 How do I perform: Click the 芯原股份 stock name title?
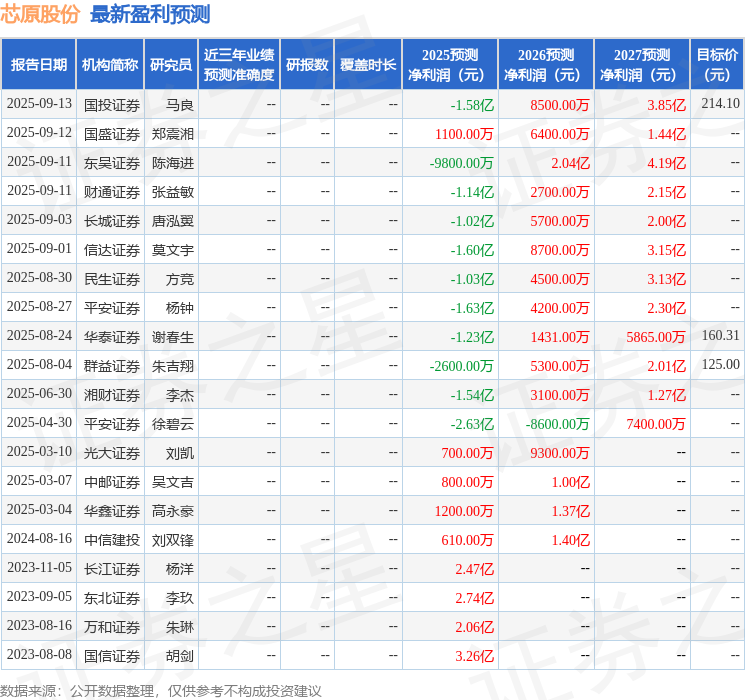click(41, 15)
